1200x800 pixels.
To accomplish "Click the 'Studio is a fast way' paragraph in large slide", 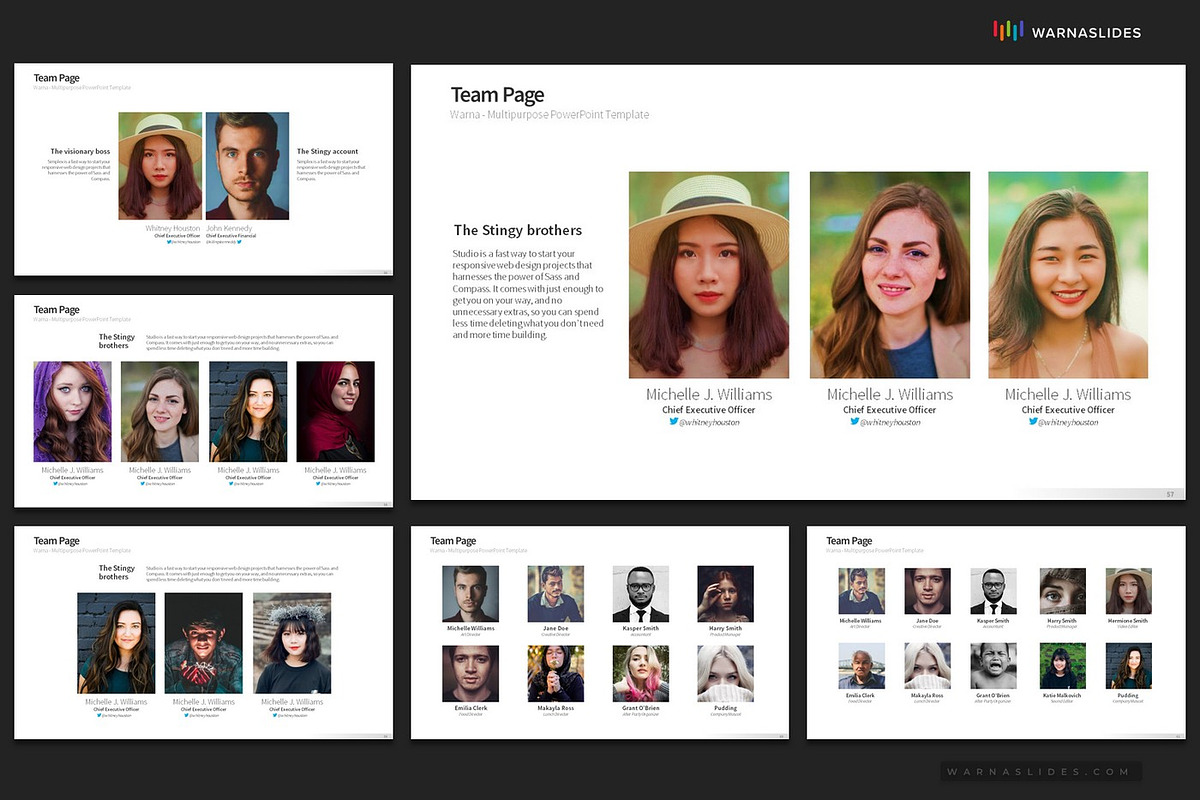I will click(x=528, y=294).
